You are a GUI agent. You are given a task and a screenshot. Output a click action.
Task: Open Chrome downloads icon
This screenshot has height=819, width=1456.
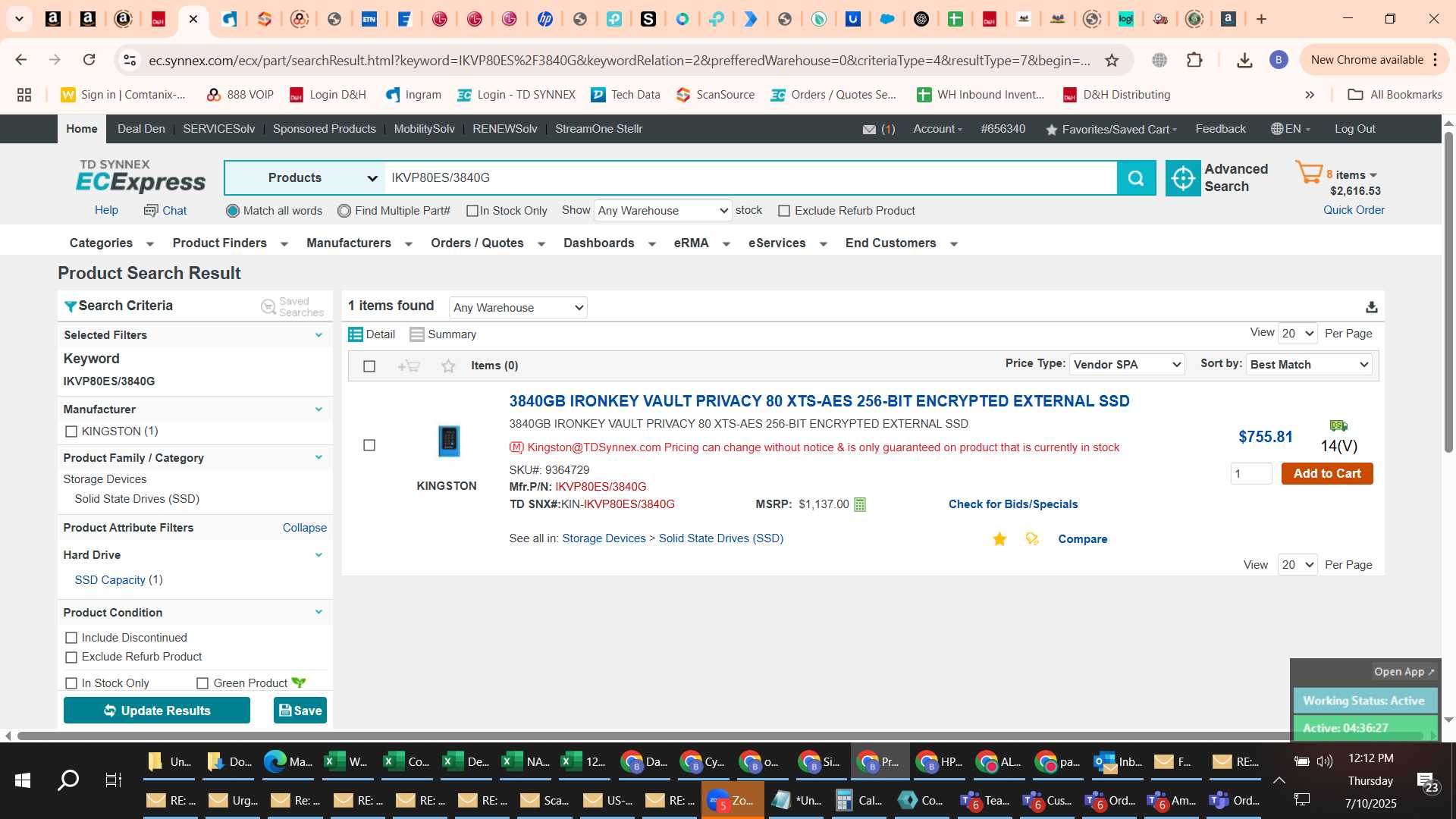(1244, 60)
